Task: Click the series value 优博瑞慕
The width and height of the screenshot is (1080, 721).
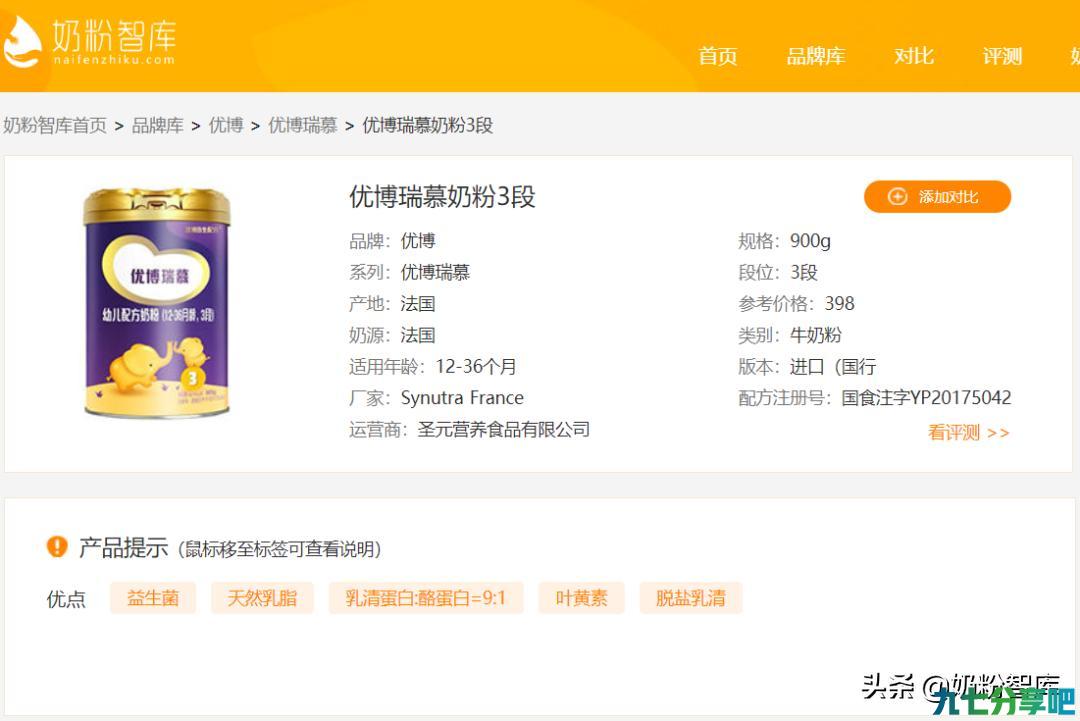Action: (435, 272)
